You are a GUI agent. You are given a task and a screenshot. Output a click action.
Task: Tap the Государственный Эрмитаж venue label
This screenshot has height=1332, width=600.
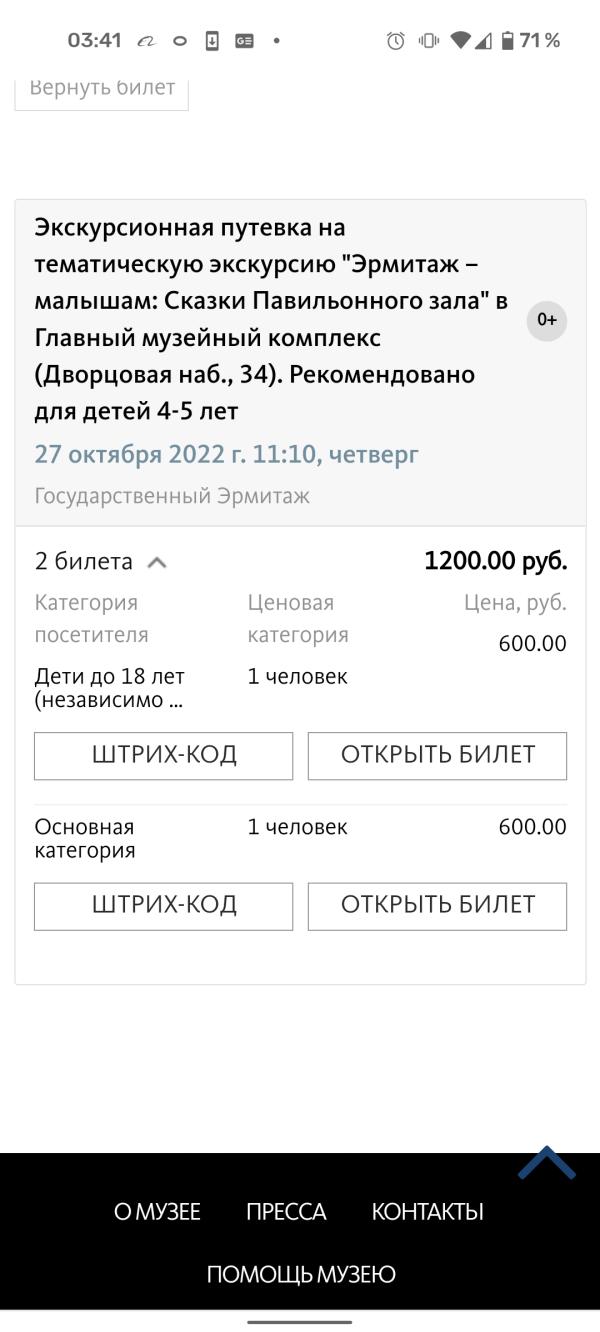172,496
